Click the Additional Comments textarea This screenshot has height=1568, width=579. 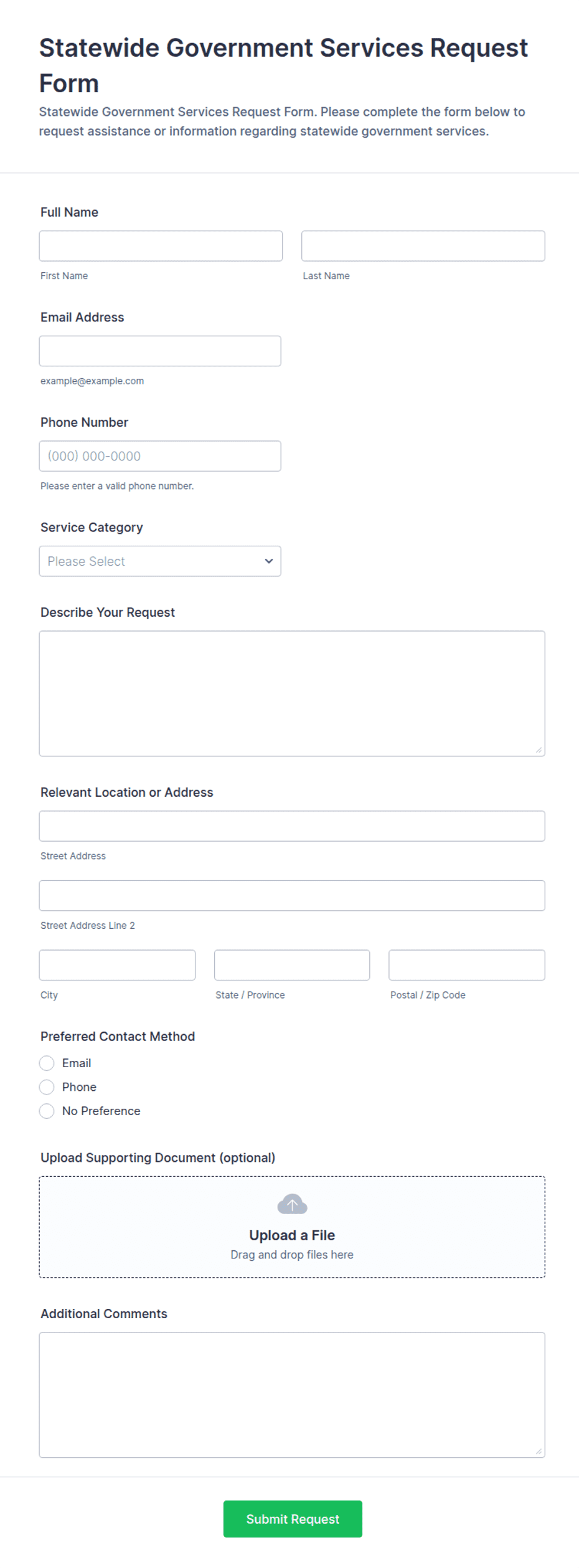292,1395
